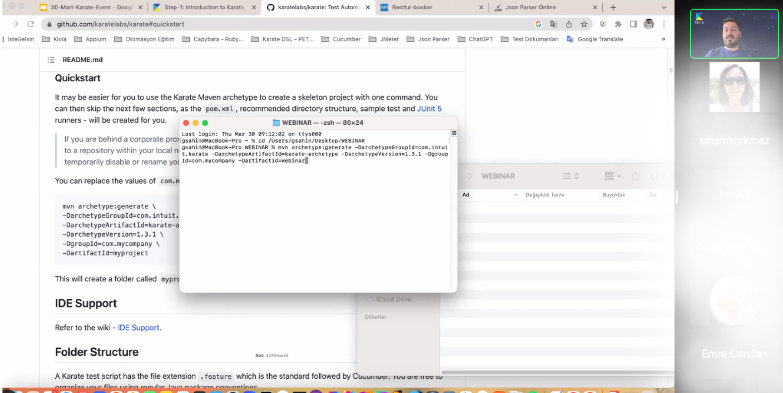The image size is (783, 393).
Task: Open the JMeter bookmark folder
Action: click(384, 39)
